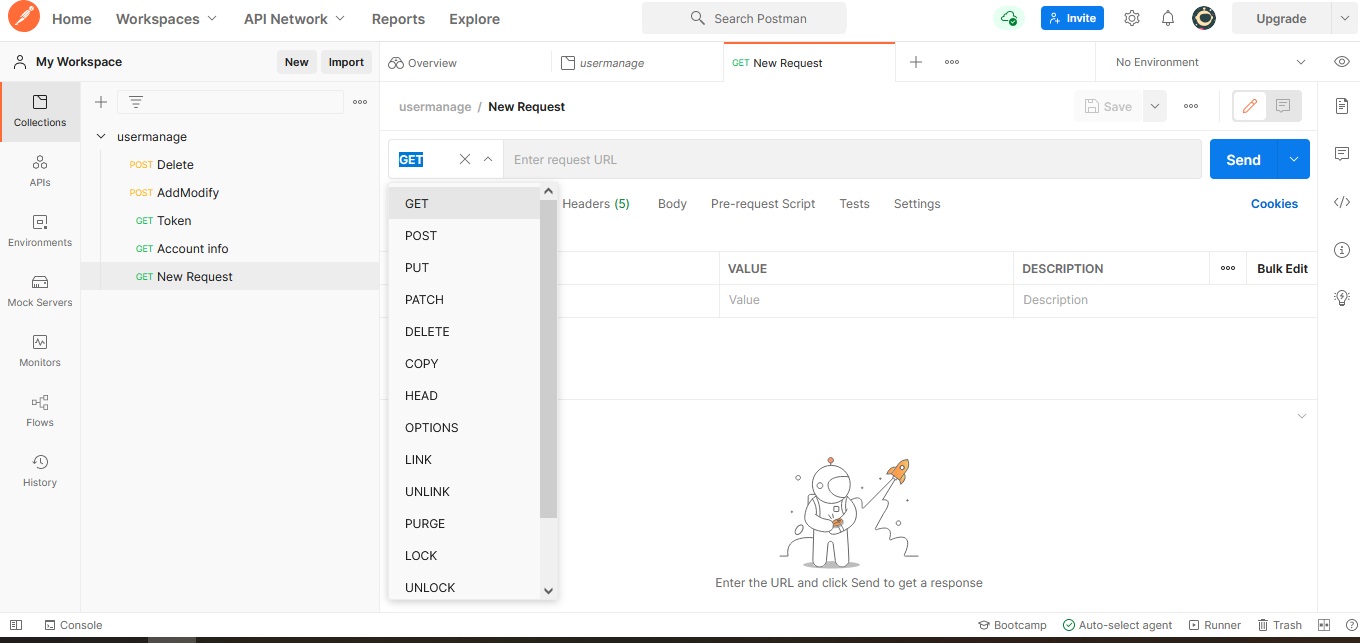Expand the API Network dropdown
Viewport: 1360px width, 643px height.
[294, 19]
